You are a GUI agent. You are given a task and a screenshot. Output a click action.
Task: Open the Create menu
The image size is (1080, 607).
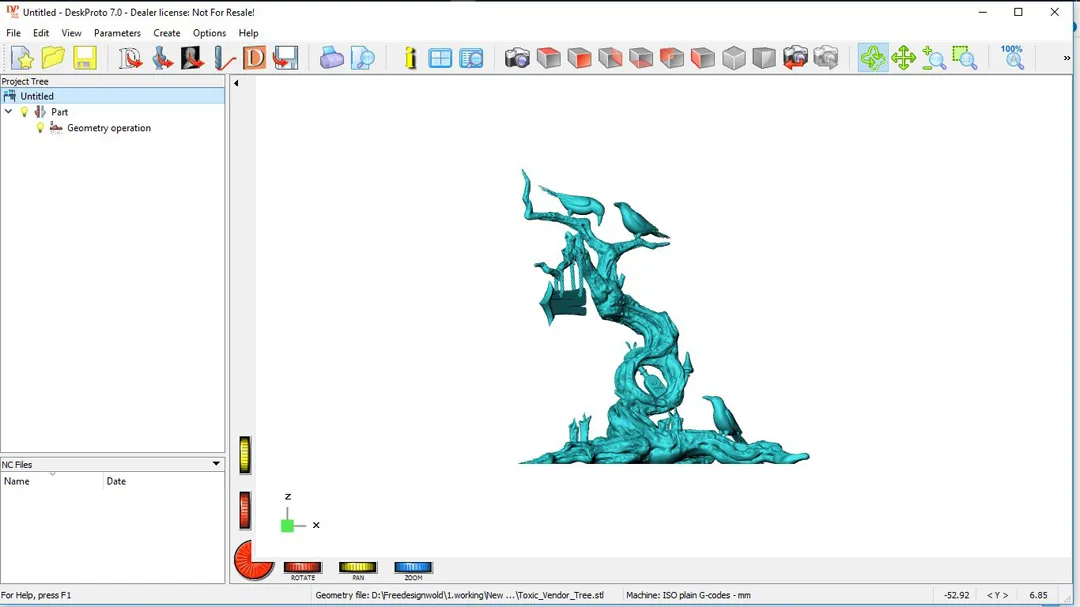pos(166,33)
